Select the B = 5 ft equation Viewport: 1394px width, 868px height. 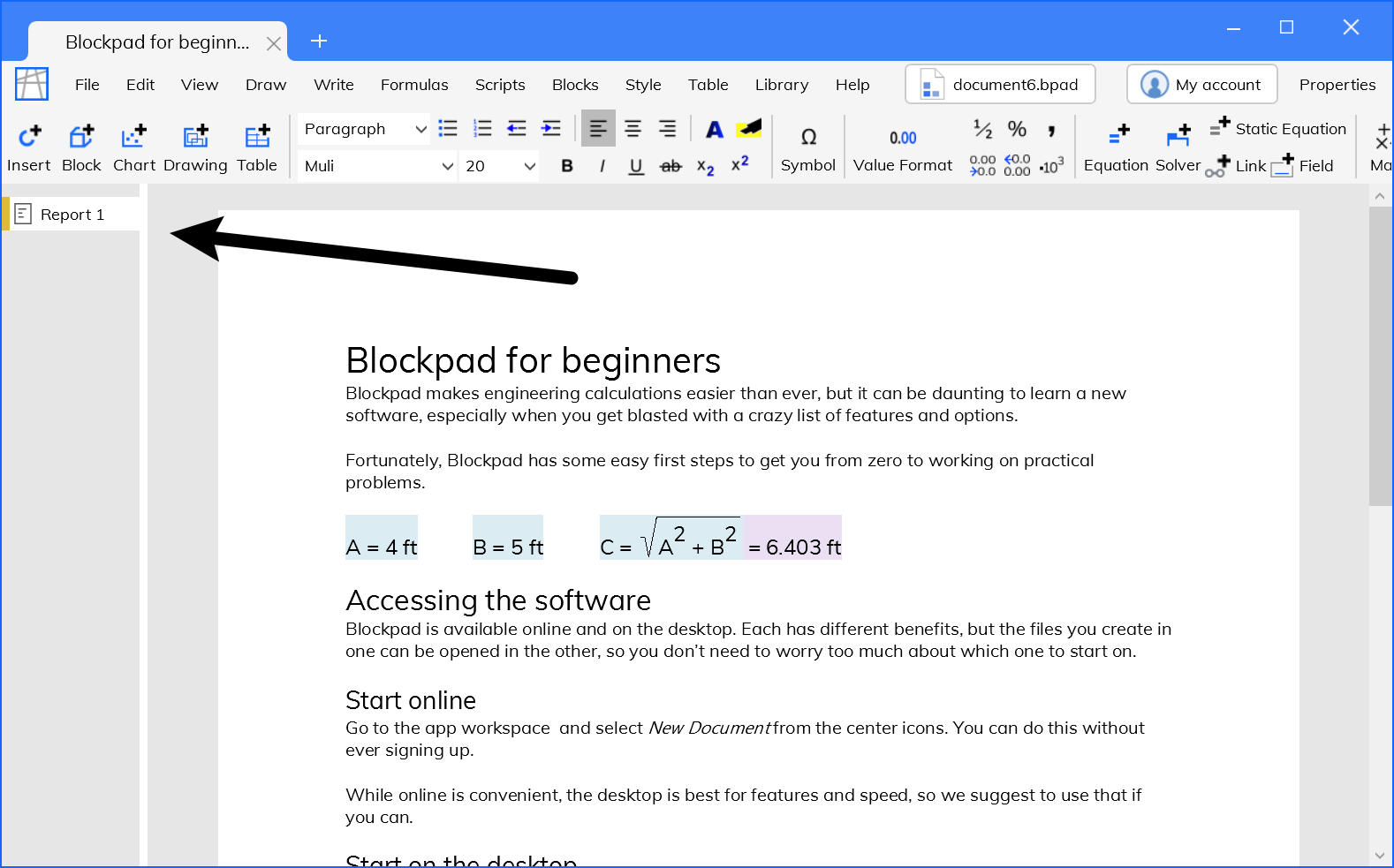pos(508,538)
